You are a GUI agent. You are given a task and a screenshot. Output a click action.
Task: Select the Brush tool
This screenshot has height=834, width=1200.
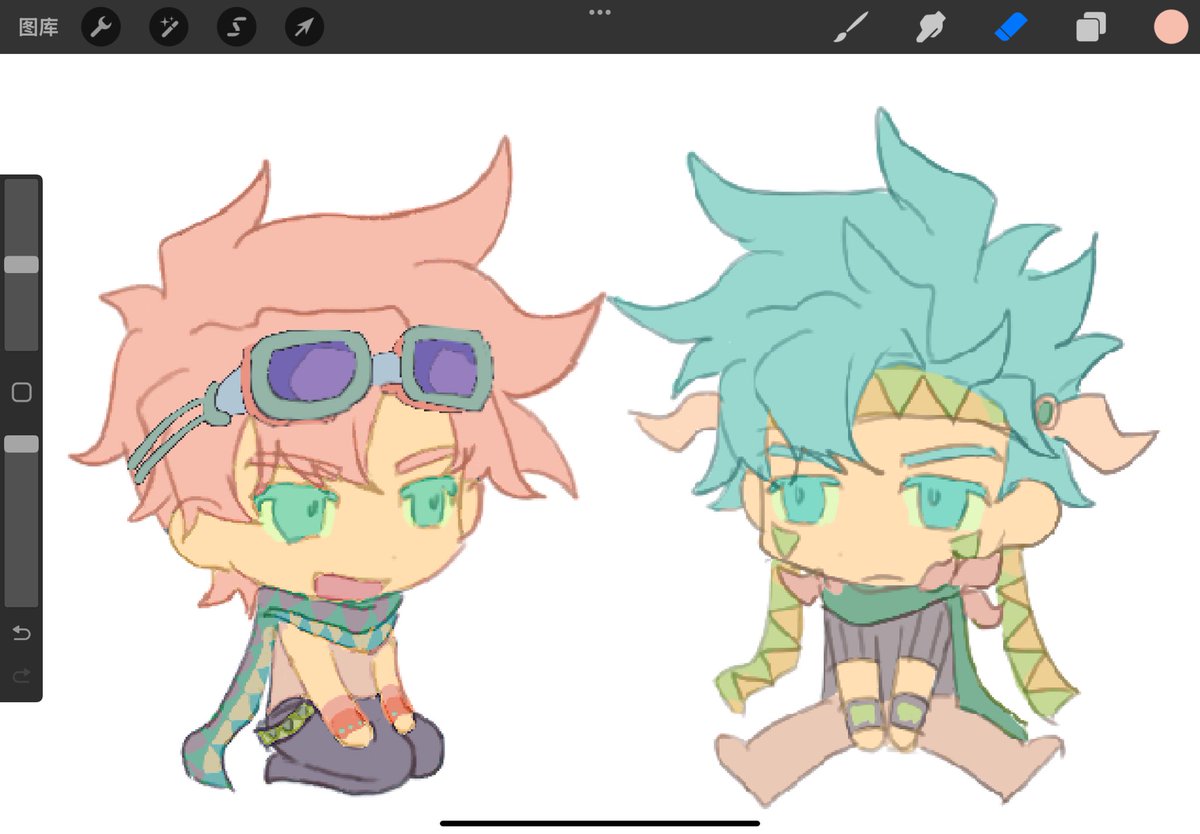(x=851, y=27)
